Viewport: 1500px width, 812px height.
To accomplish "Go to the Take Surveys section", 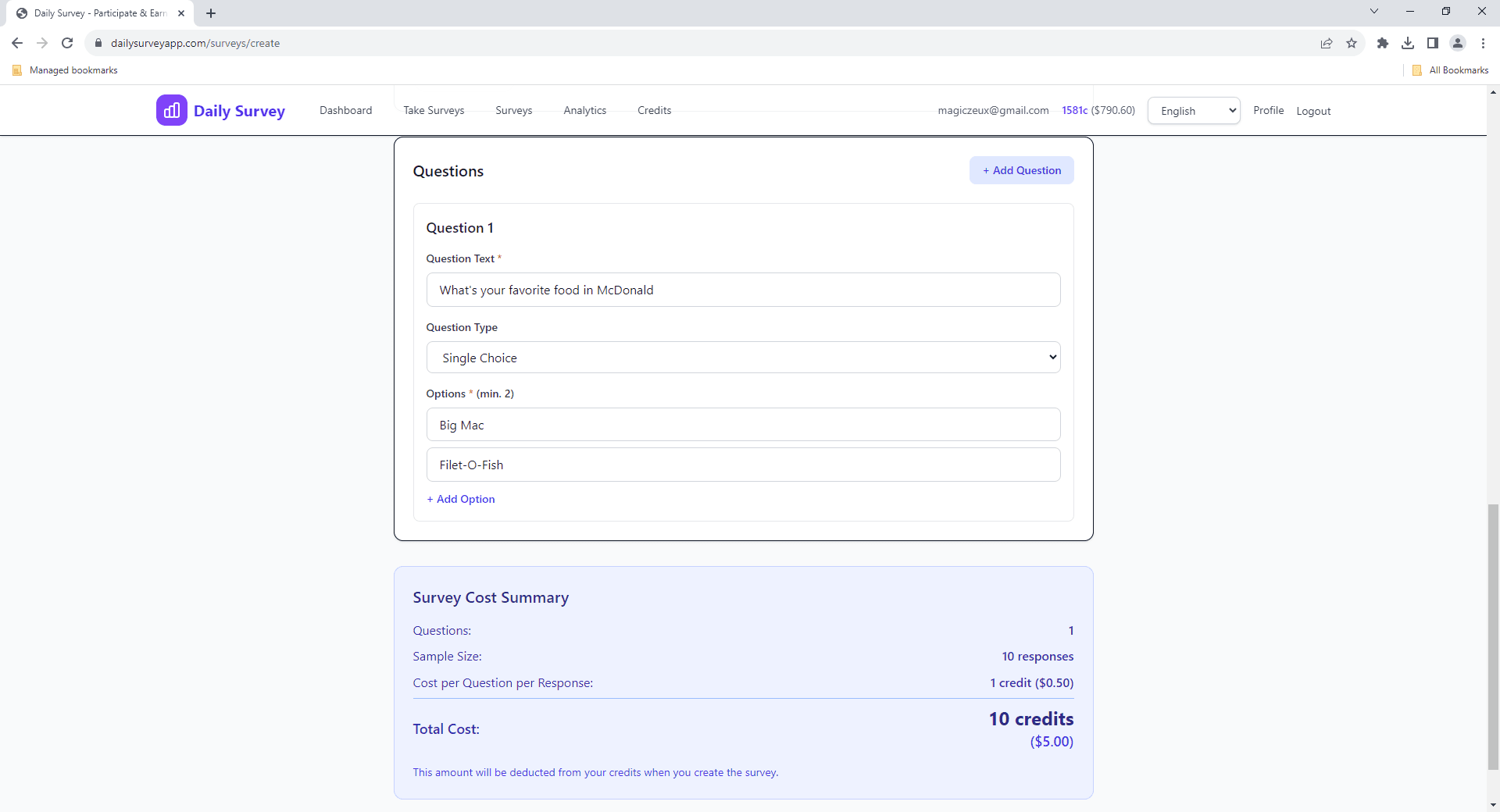I will [434, 110].
